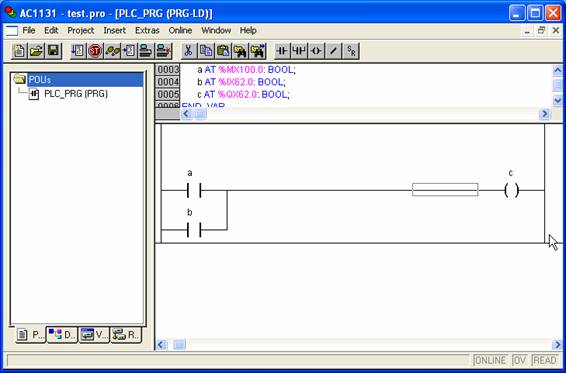Click the red Stop program icon
The width and height of the screenshot is (566, 373).
tap(95, 51)
